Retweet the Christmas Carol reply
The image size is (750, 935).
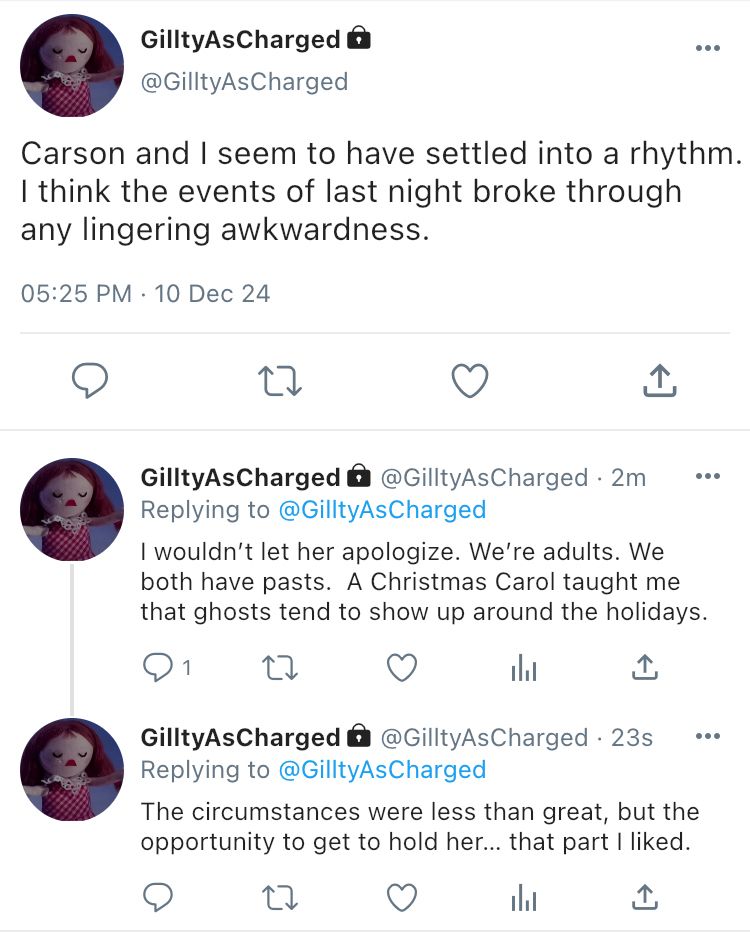point(280,668)
